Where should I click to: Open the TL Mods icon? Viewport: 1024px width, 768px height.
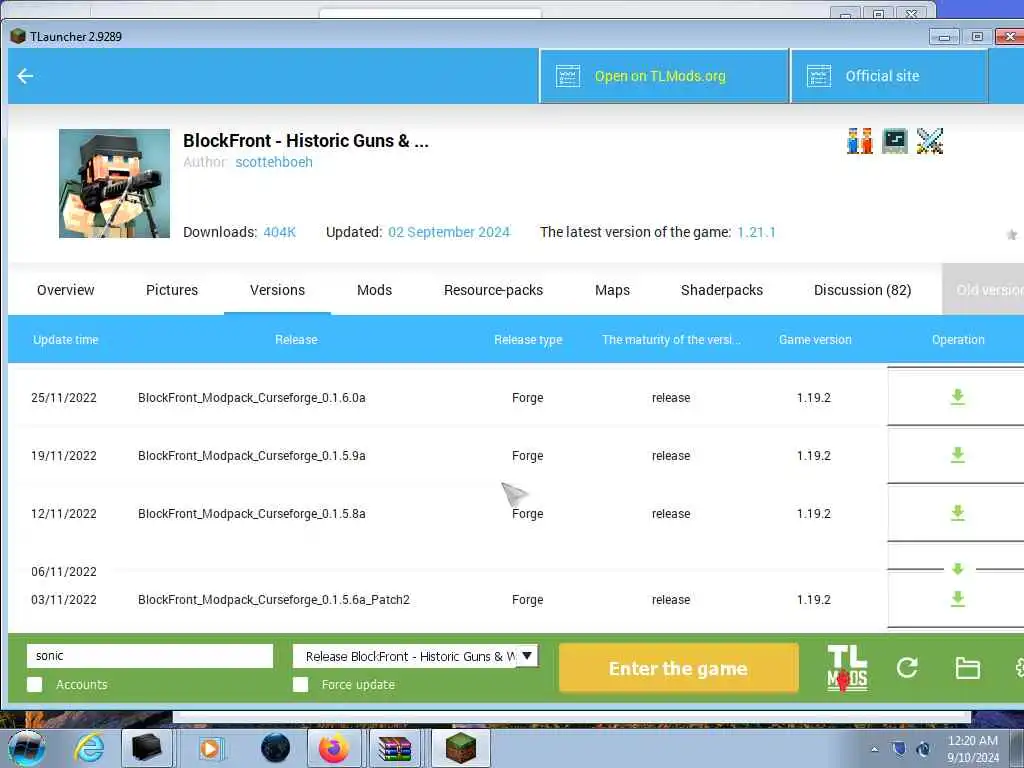pos(847,668)
